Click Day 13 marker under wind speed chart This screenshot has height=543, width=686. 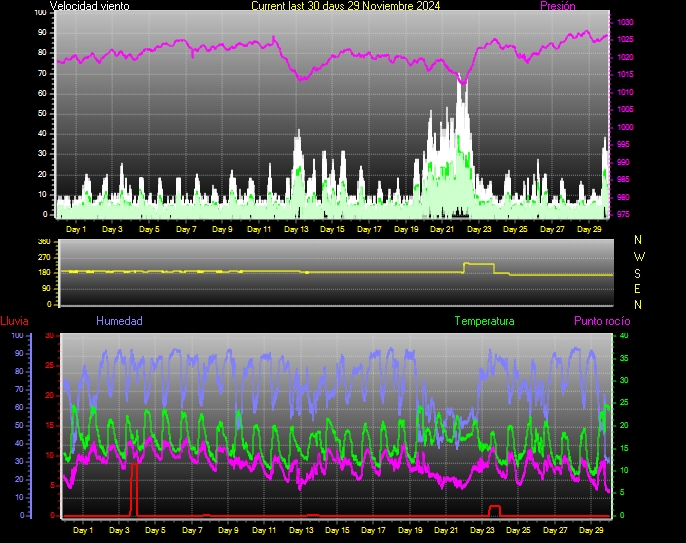(297, 229)
